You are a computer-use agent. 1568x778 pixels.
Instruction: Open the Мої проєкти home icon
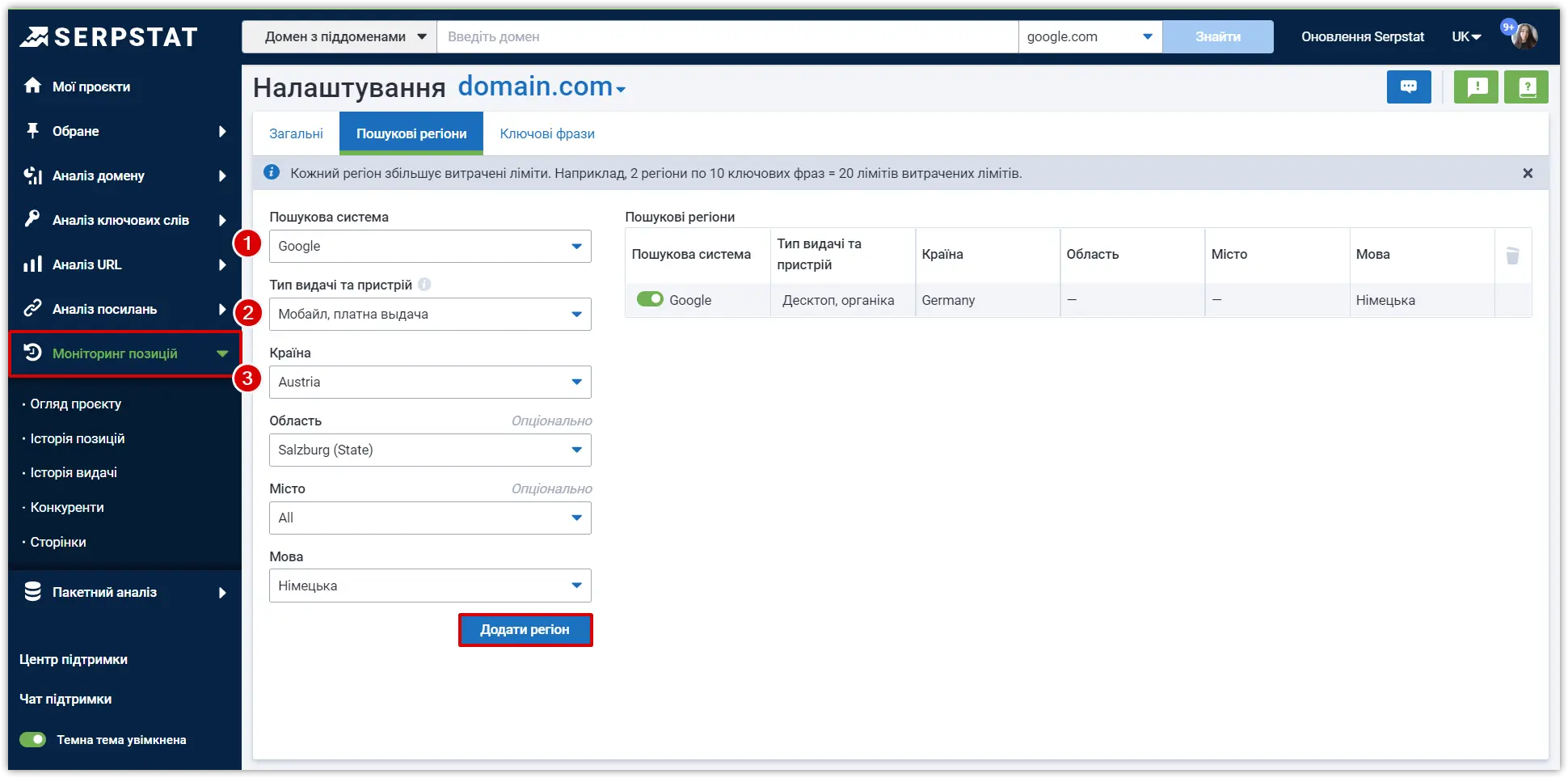32,86
